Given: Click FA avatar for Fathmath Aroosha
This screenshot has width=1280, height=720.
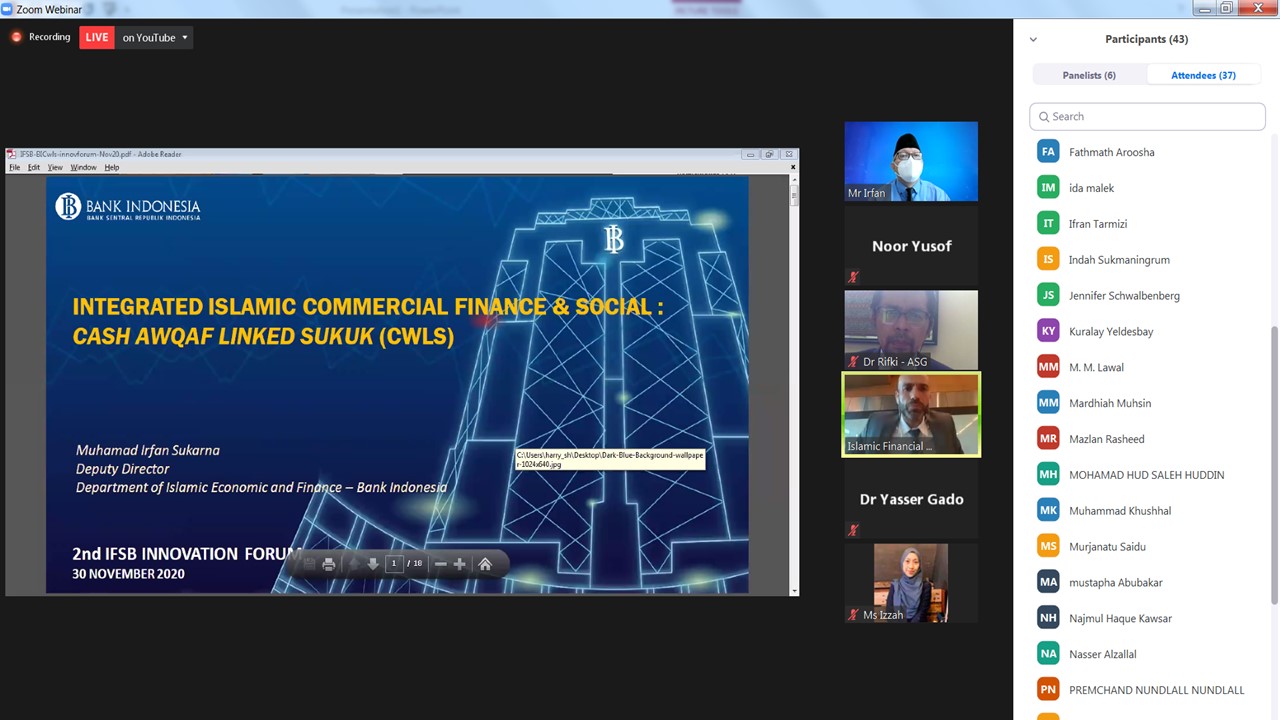Looking at the screenshot, I should pyautogui.click(x=1048, y=152).
